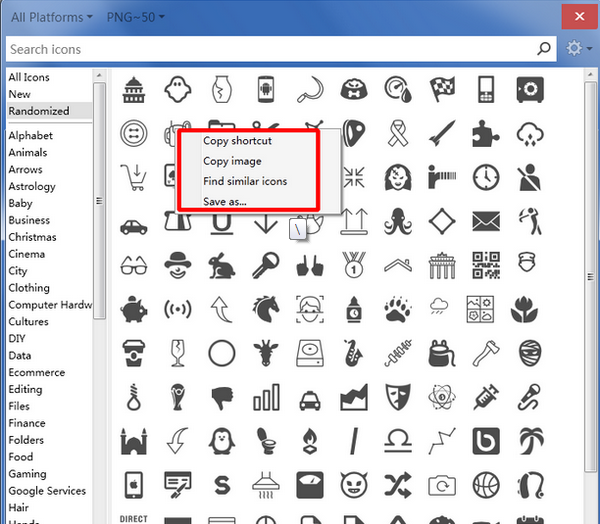Screen dimensions: 600x524
Task: Click Save as... in context menu
Action: coord(225,201)
